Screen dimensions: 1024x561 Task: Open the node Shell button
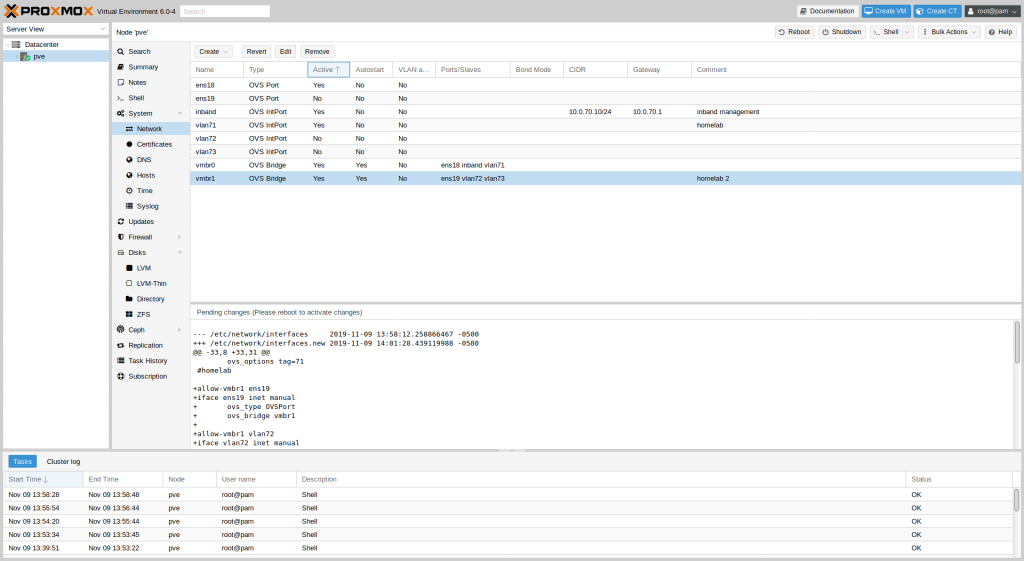886,32
